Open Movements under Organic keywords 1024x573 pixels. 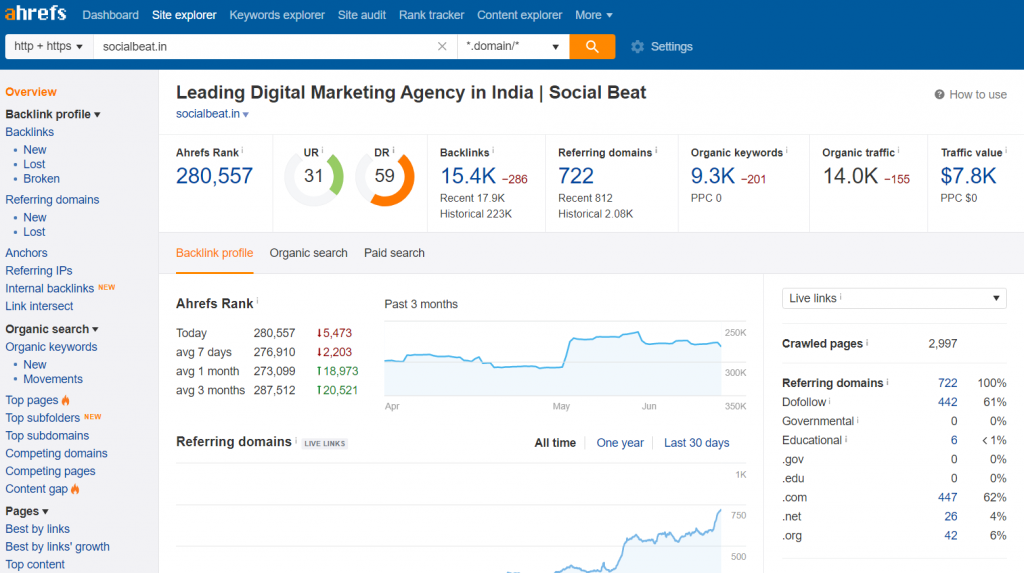click(53, 379)
